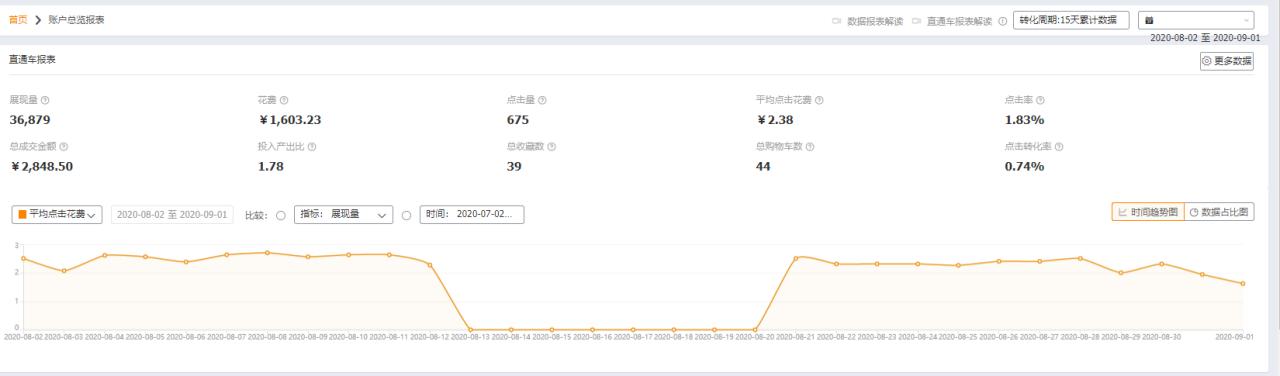Click the help icon next to 展现量
The image size is (1280, 376).
pyautogui.click(x=45, y=100)
